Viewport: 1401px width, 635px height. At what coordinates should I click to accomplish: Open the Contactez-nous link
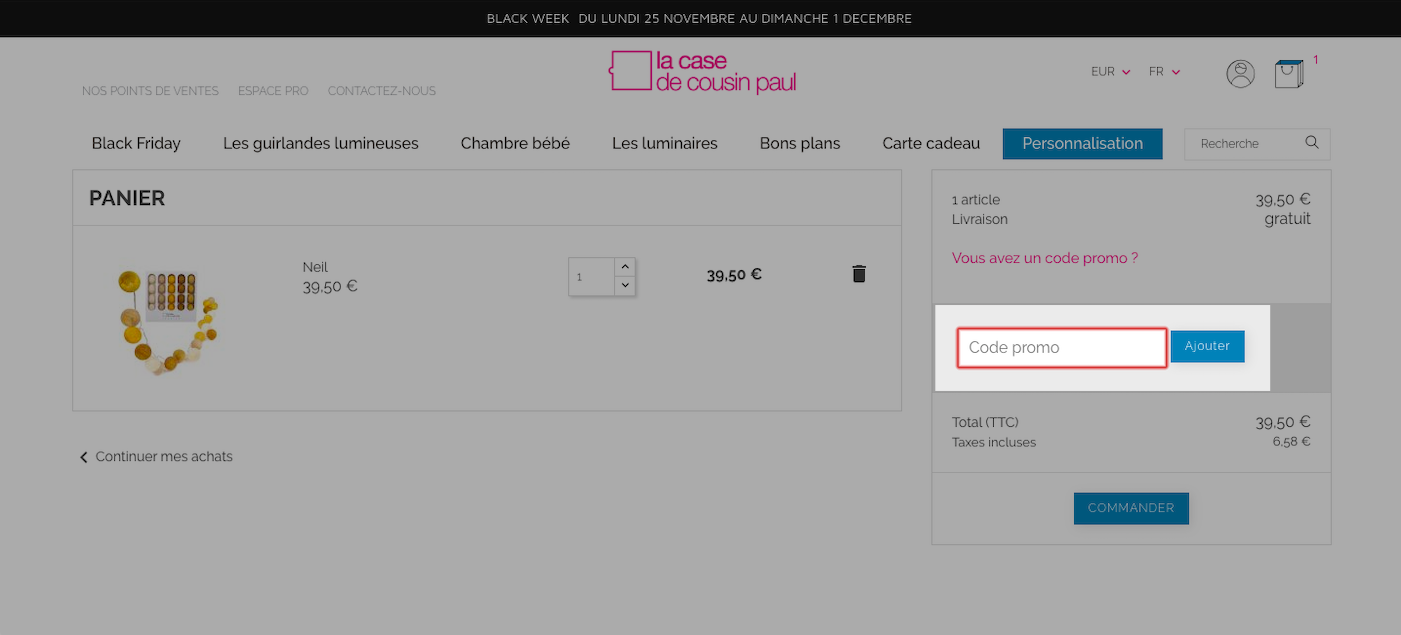click(382, 91)
